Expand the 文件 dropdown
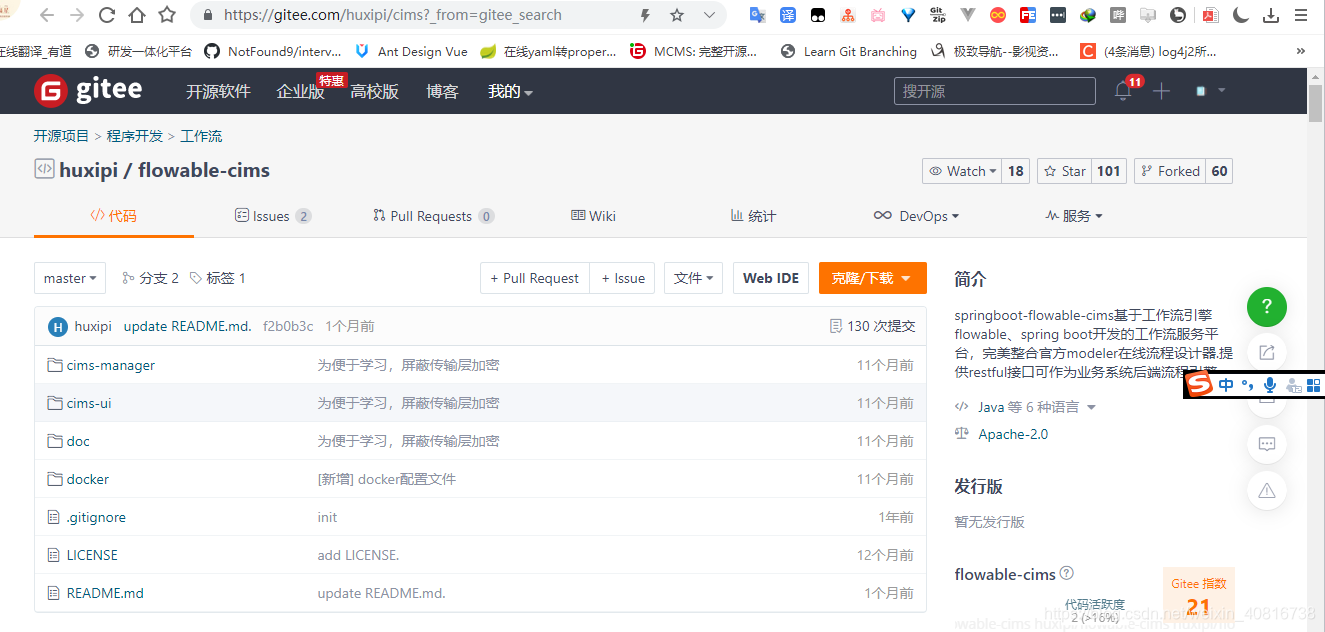The height and width of the screenshot is (632, 1325). pyautogui.click(x=693, y=278)
